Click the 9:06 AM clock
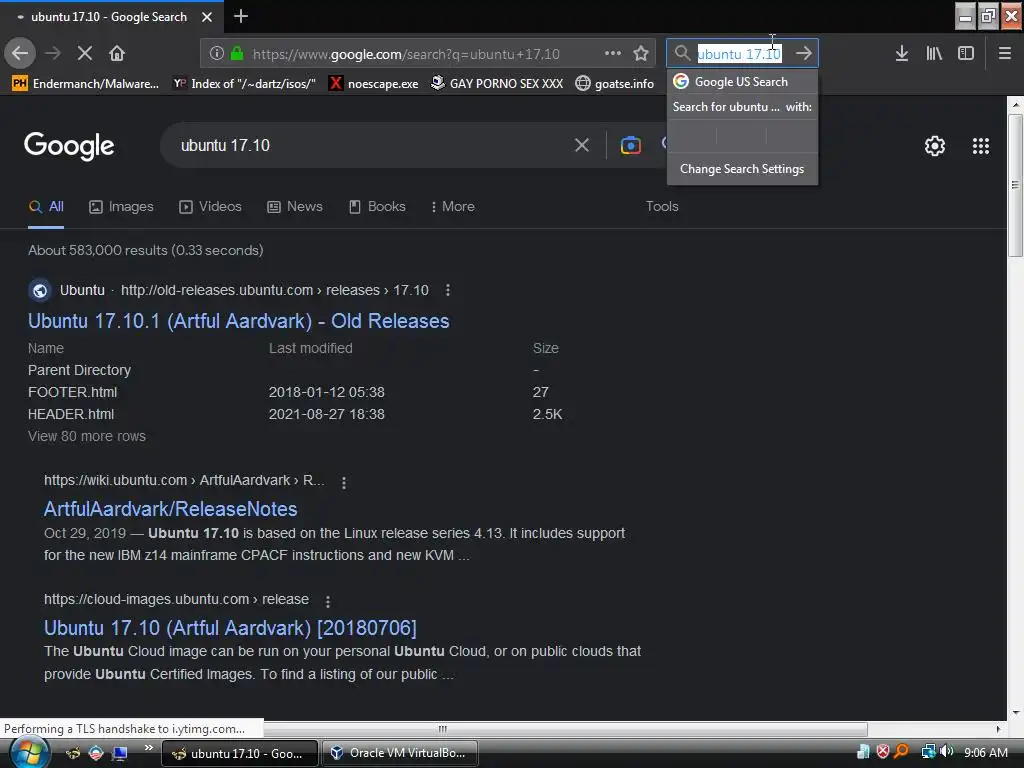This screenshot has height=768, width=1024. click(x=985, y=752)
